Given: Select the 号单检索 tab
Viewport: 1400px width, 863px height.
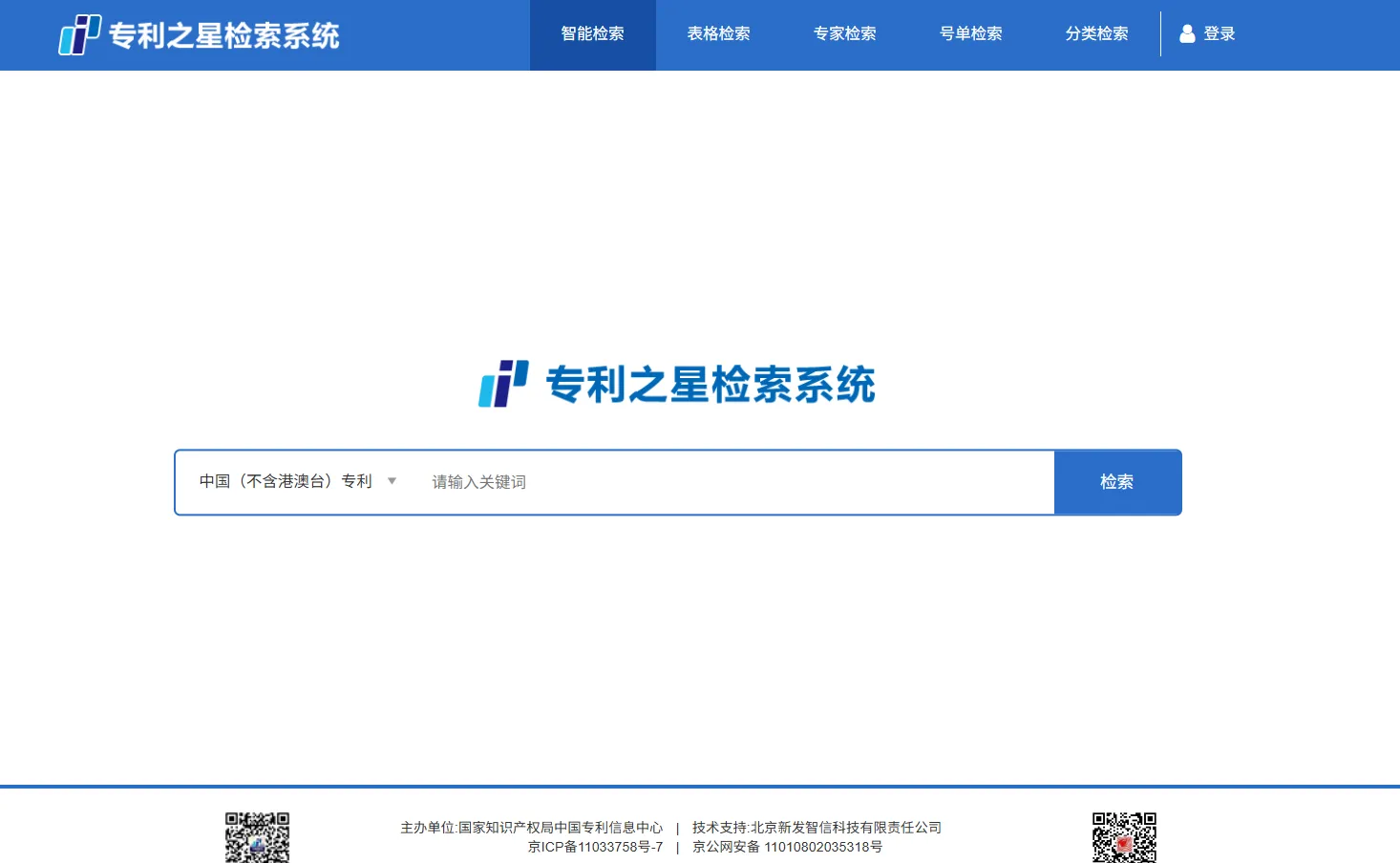Looking at the screenshot, I should coord(971,34).
